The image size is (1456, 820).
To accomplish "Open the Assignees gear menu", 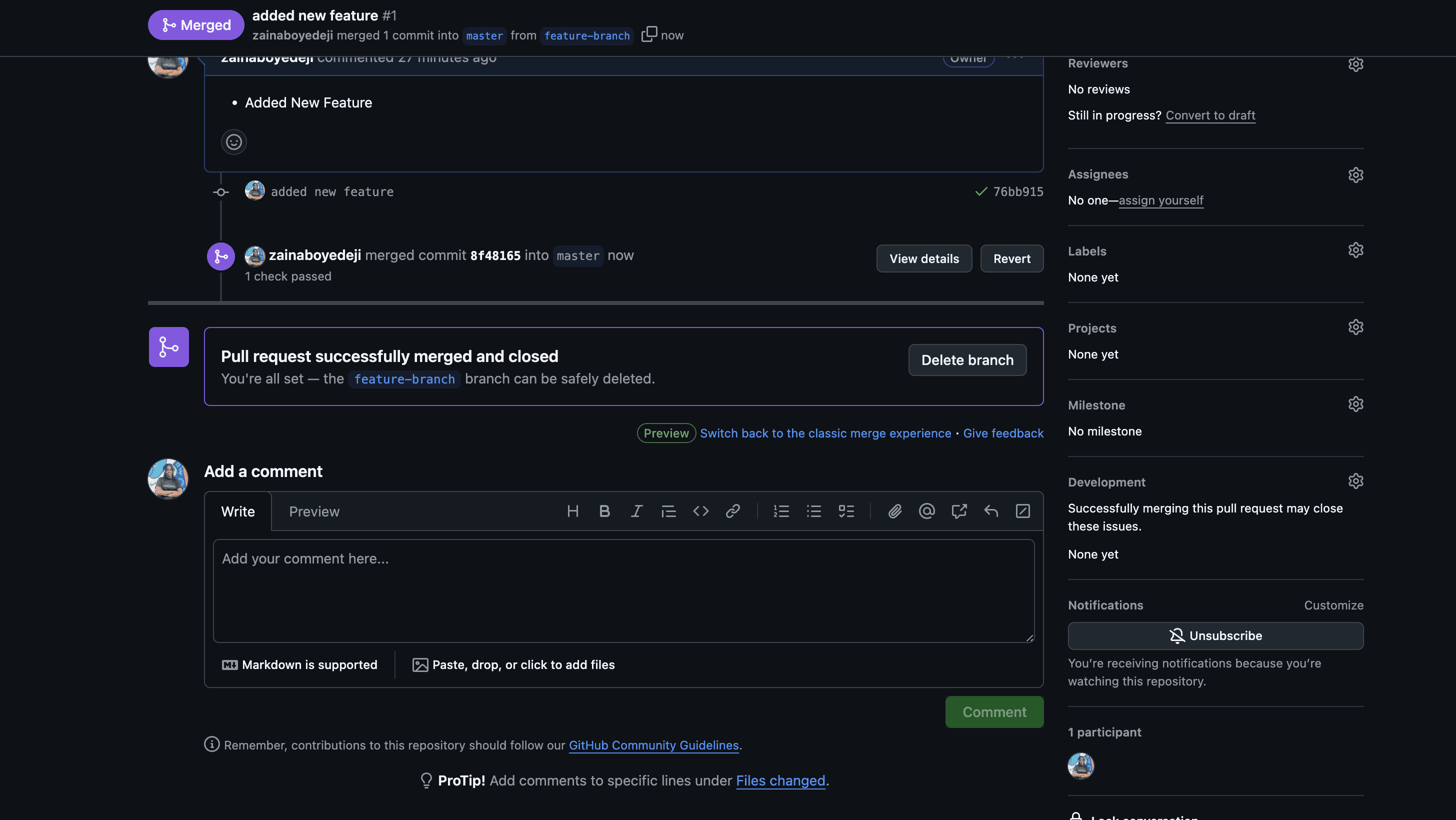I will pos(1355,175).
